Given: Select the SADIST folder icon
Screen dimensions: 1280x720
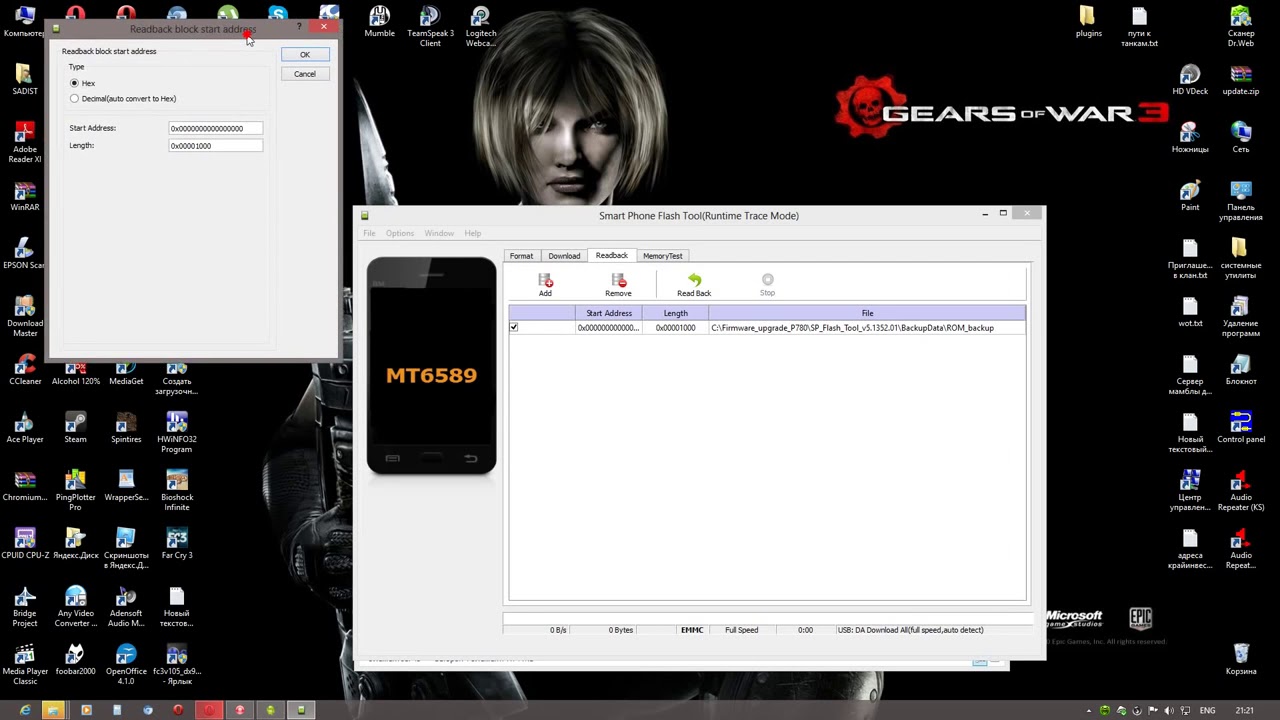Looking at the screenshot, I should [25, 80].
